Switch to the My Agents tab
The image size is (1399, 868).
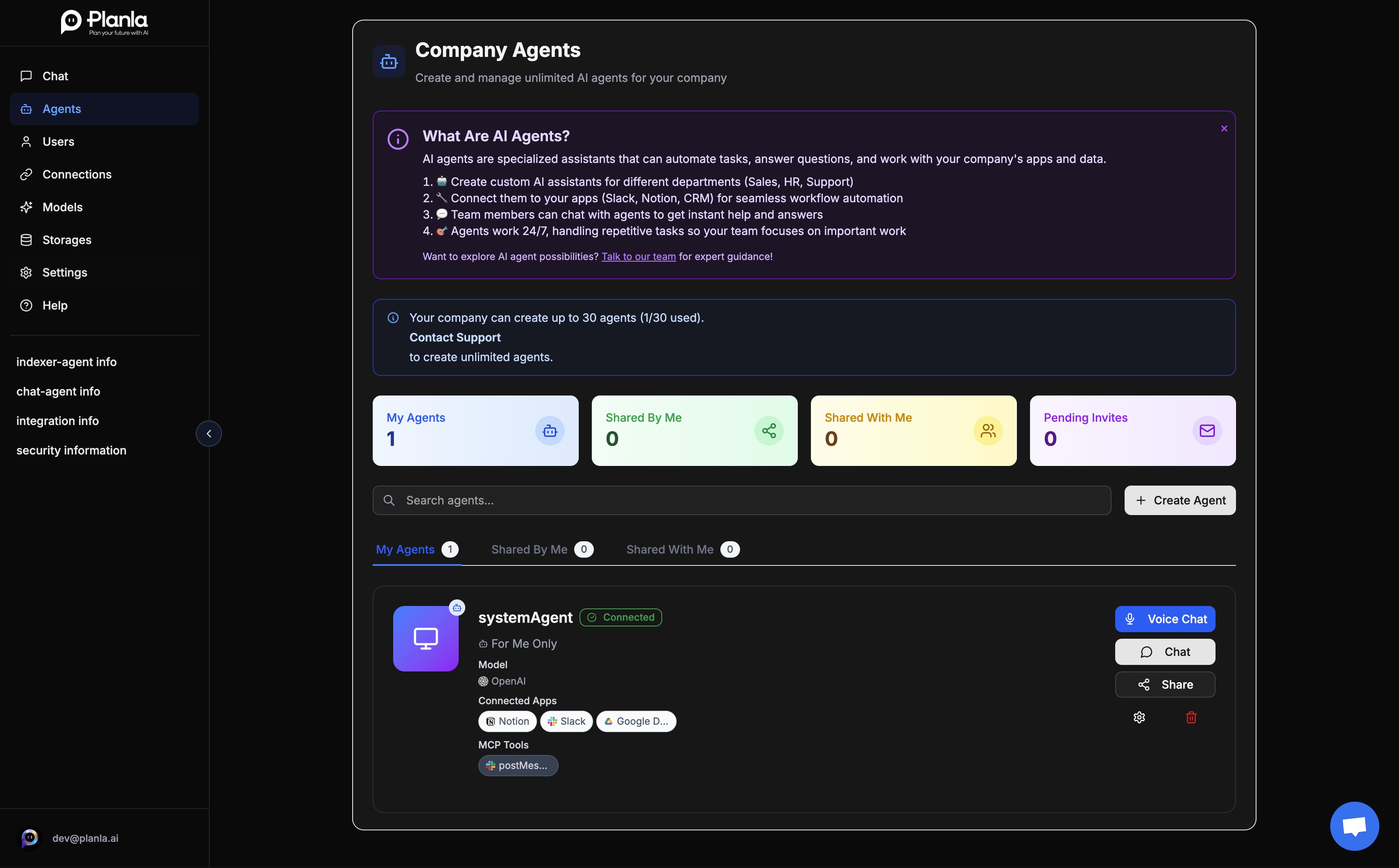417,549
